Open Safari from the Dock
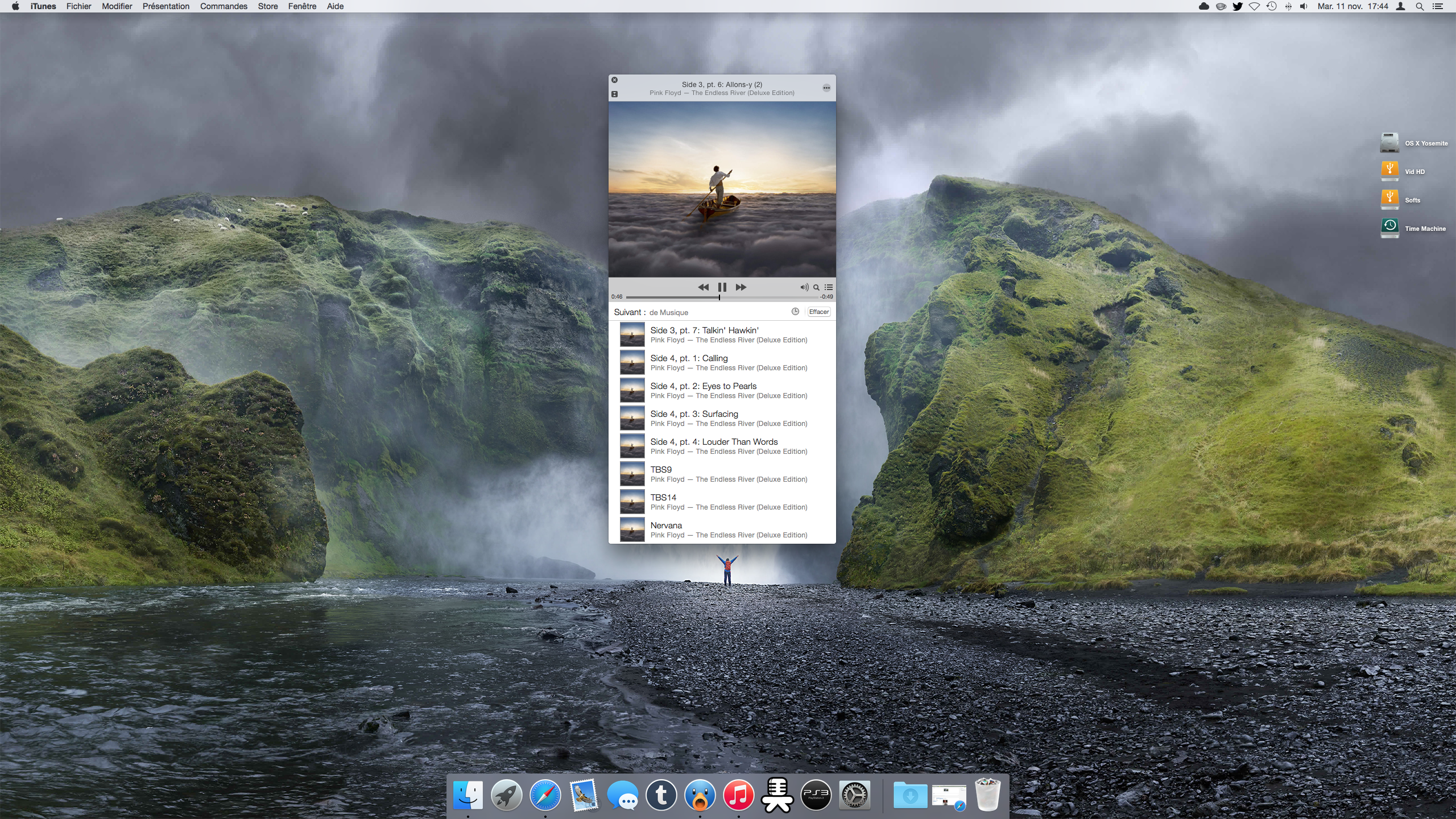The width and height of the screenshot is (1456, 819). [x=545, y=795]
